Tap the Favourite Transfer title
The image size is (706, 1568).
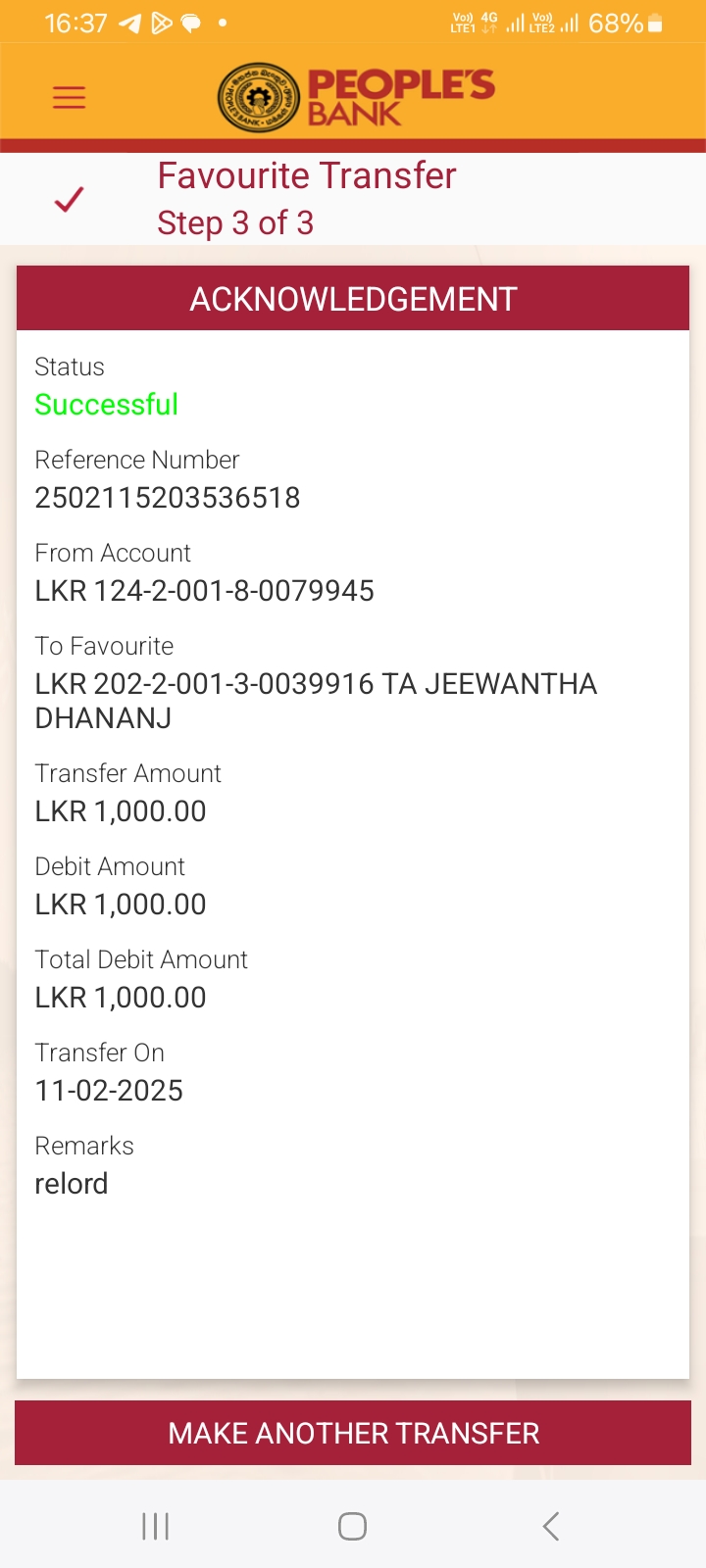(306, 176)
